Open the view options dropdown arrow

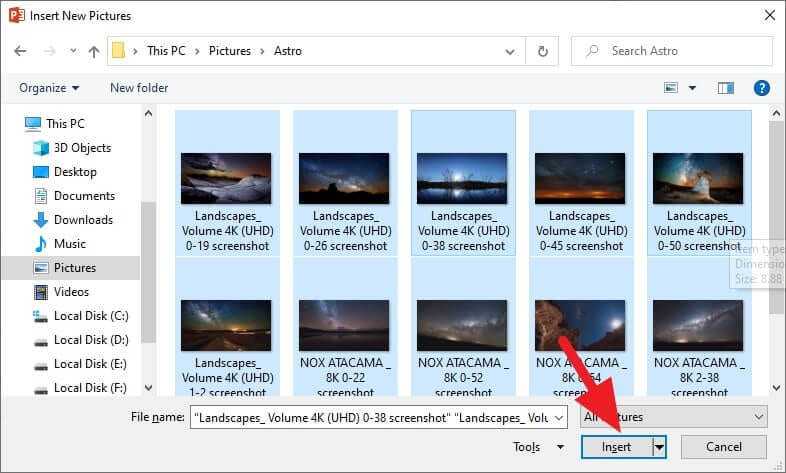coord(692,88)
